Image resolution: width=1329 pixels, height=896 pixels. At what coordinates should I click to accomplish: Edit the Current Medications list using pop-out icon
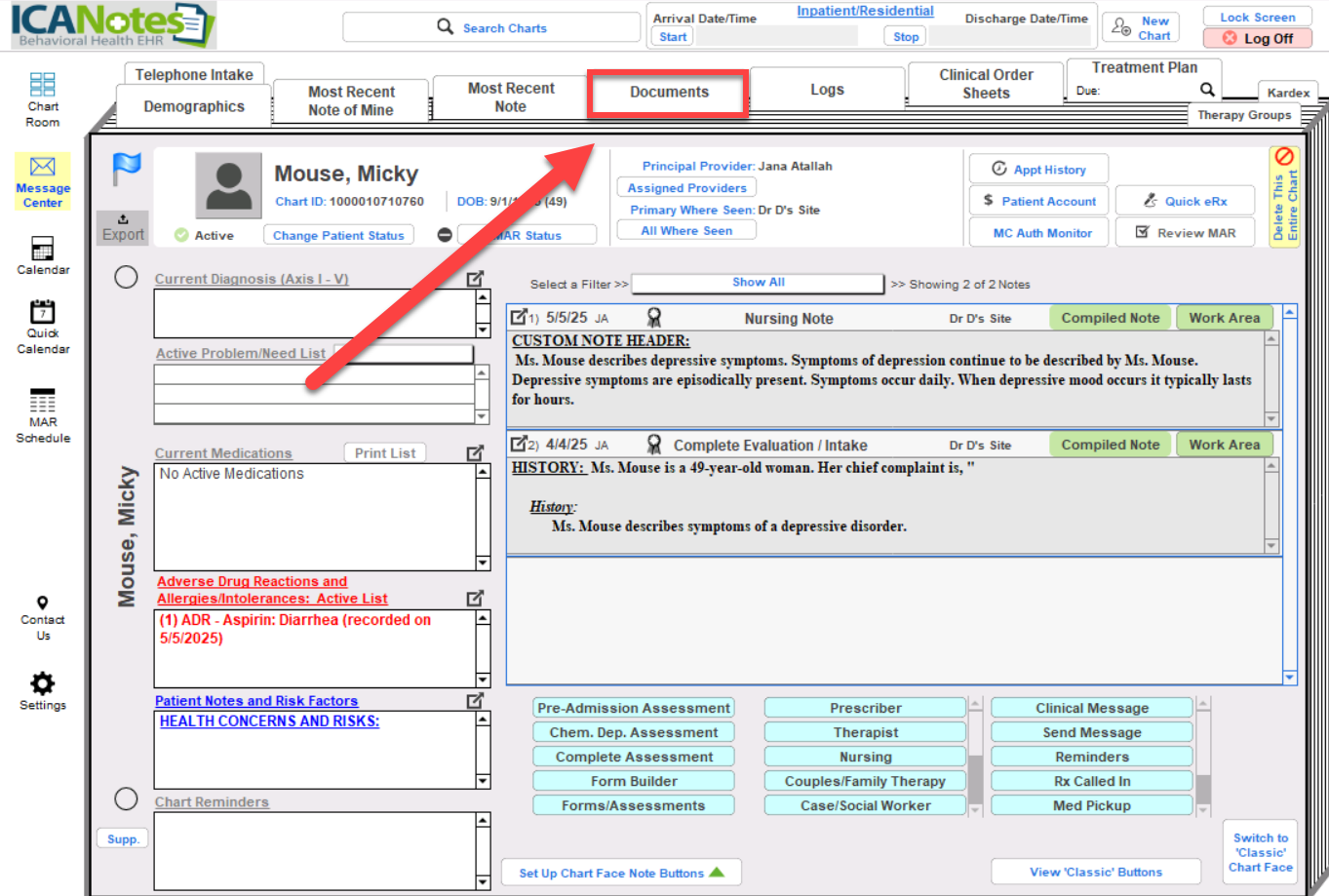475,453
